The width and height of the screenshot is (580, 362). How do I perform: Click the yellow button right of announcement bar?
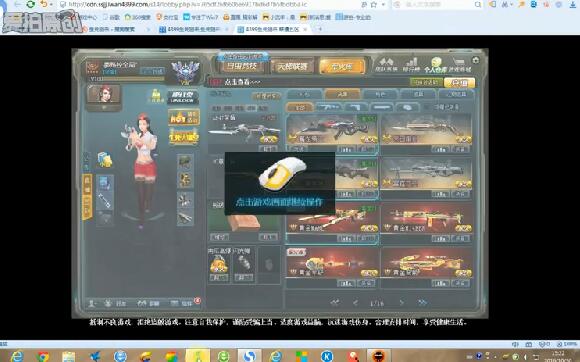(x=459, y=82)
